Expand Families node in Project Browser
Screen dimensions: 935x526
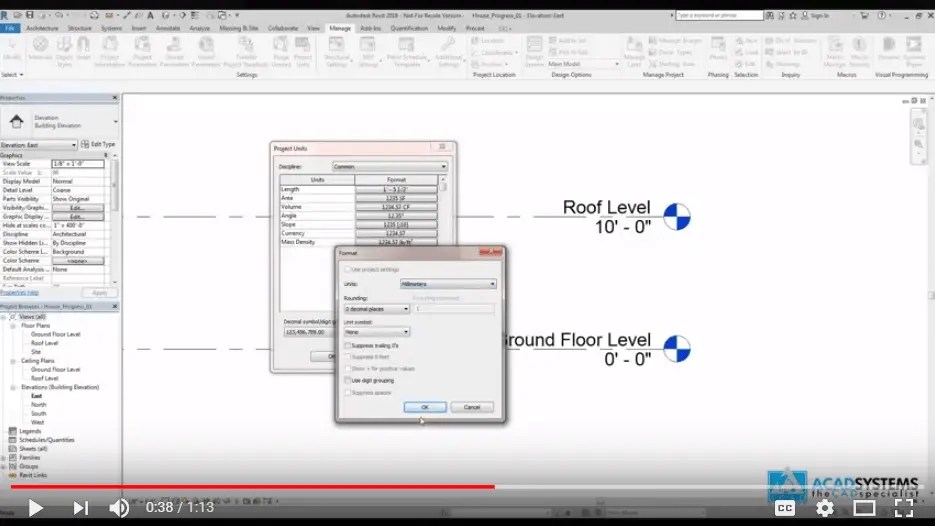click(4, 457)
